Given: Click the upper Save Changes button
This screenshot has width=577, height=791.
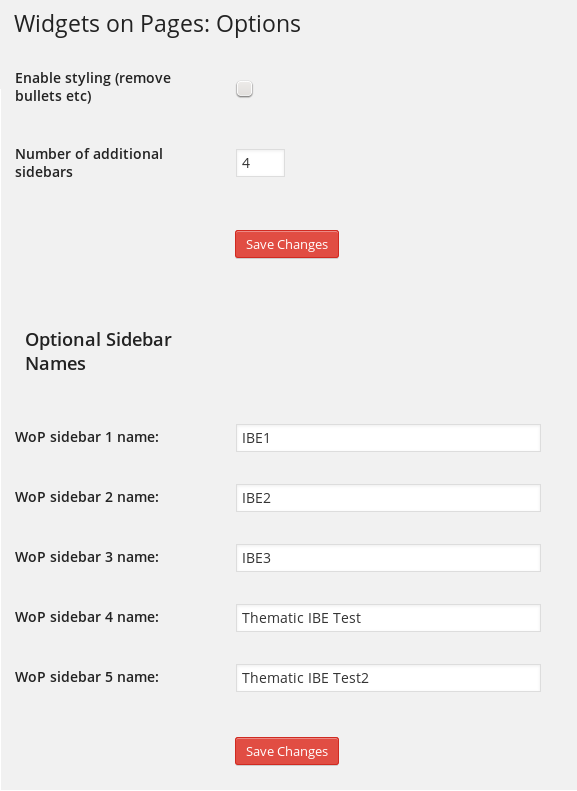Looking at the screenshot, I should [287, 244].
